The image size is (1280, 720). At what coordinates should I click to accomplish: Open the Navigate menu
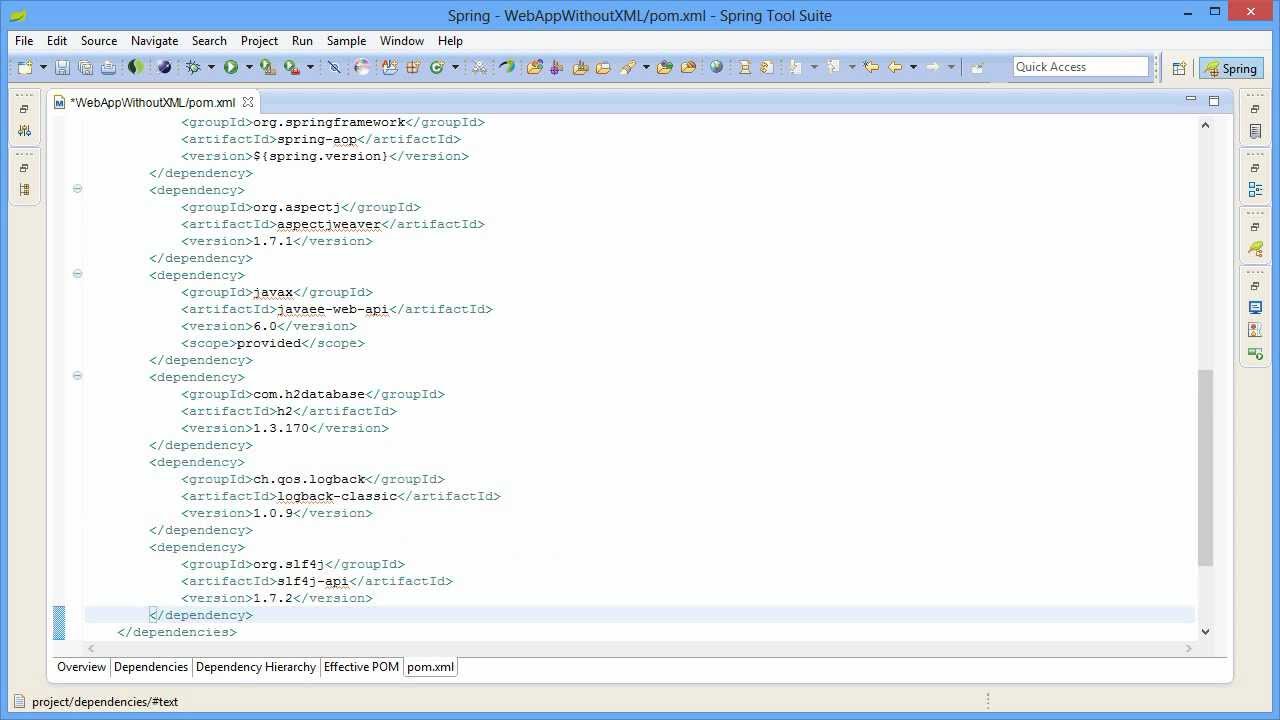coord(154,41)
